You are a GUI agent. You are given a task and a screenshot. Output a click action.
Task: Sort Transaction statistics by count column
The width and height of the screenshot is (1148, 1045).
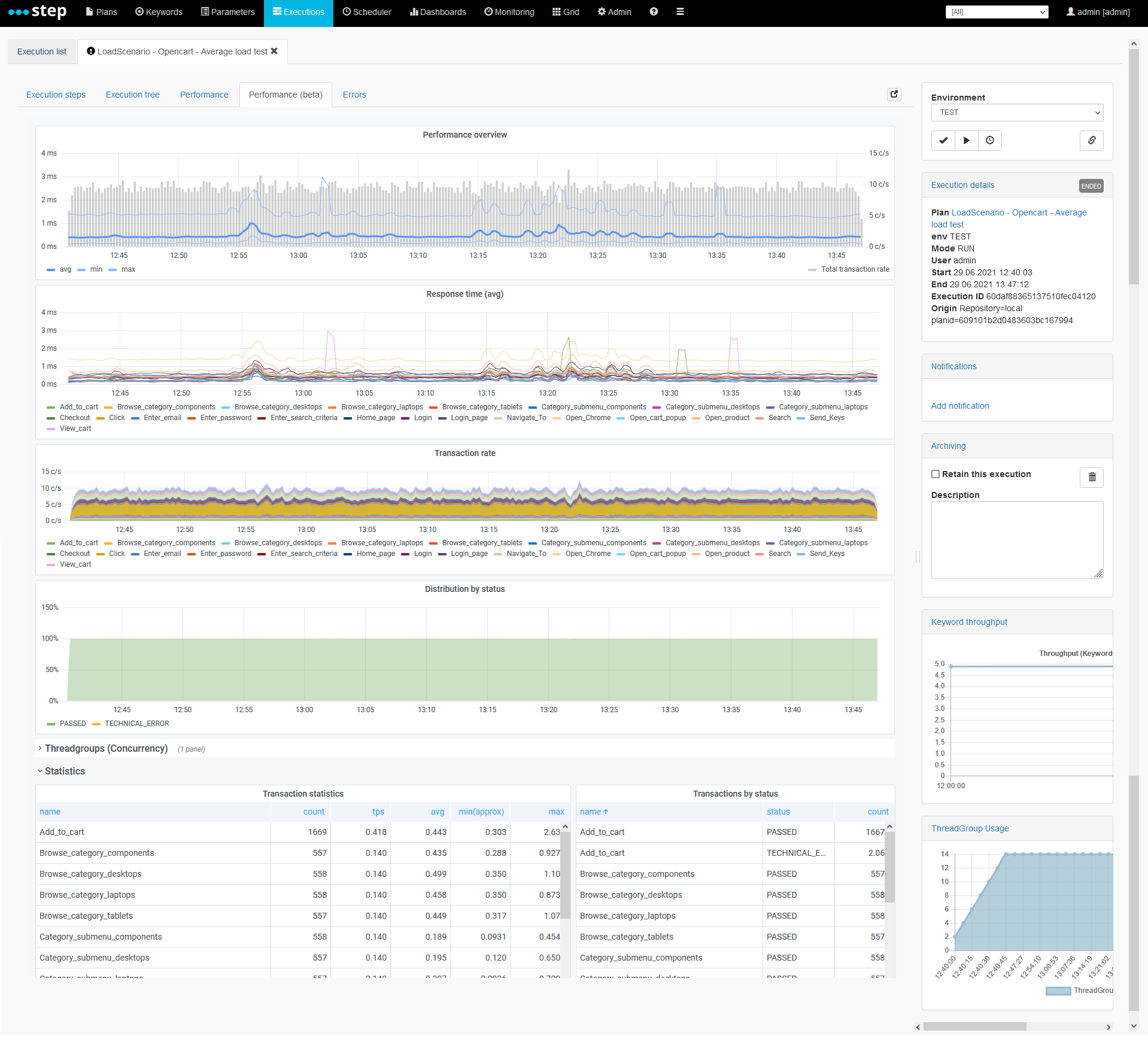pyautogui.click(x=314, y=812)
